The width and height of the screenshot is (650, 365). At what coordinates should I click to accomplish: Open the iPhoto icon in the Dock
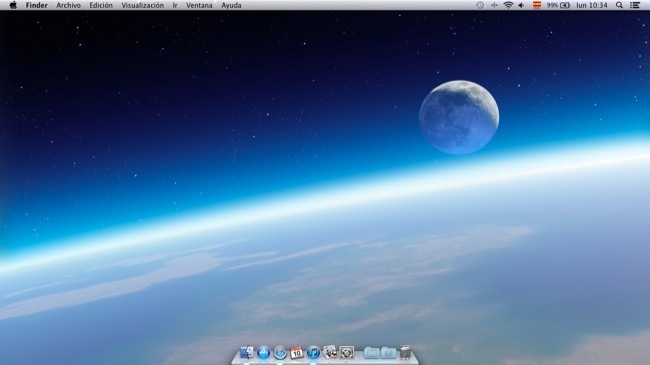point(330,353)
